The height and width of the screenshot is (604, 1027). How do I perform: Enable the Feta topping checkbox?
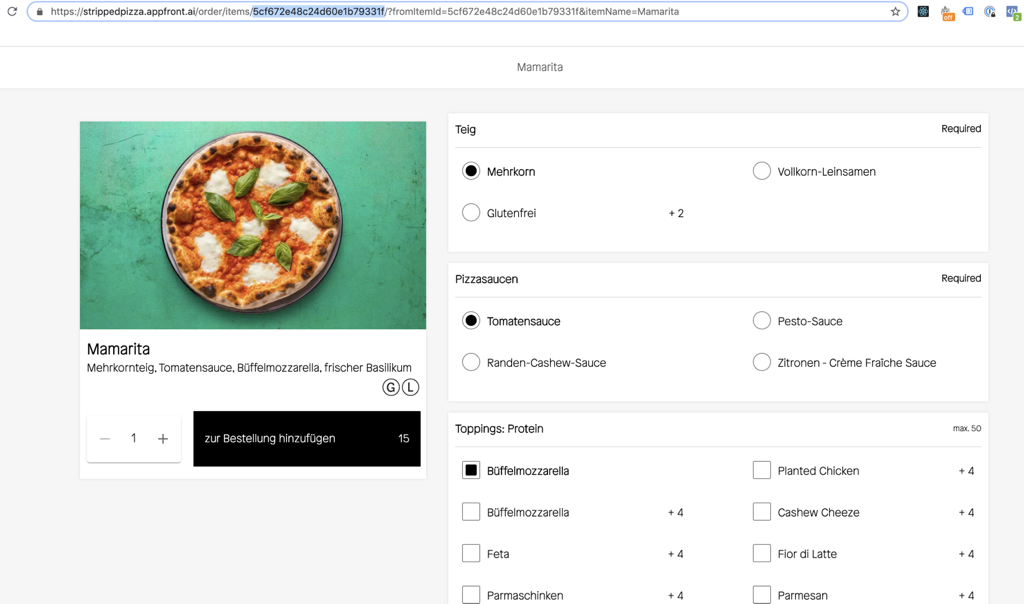(471, 554)
